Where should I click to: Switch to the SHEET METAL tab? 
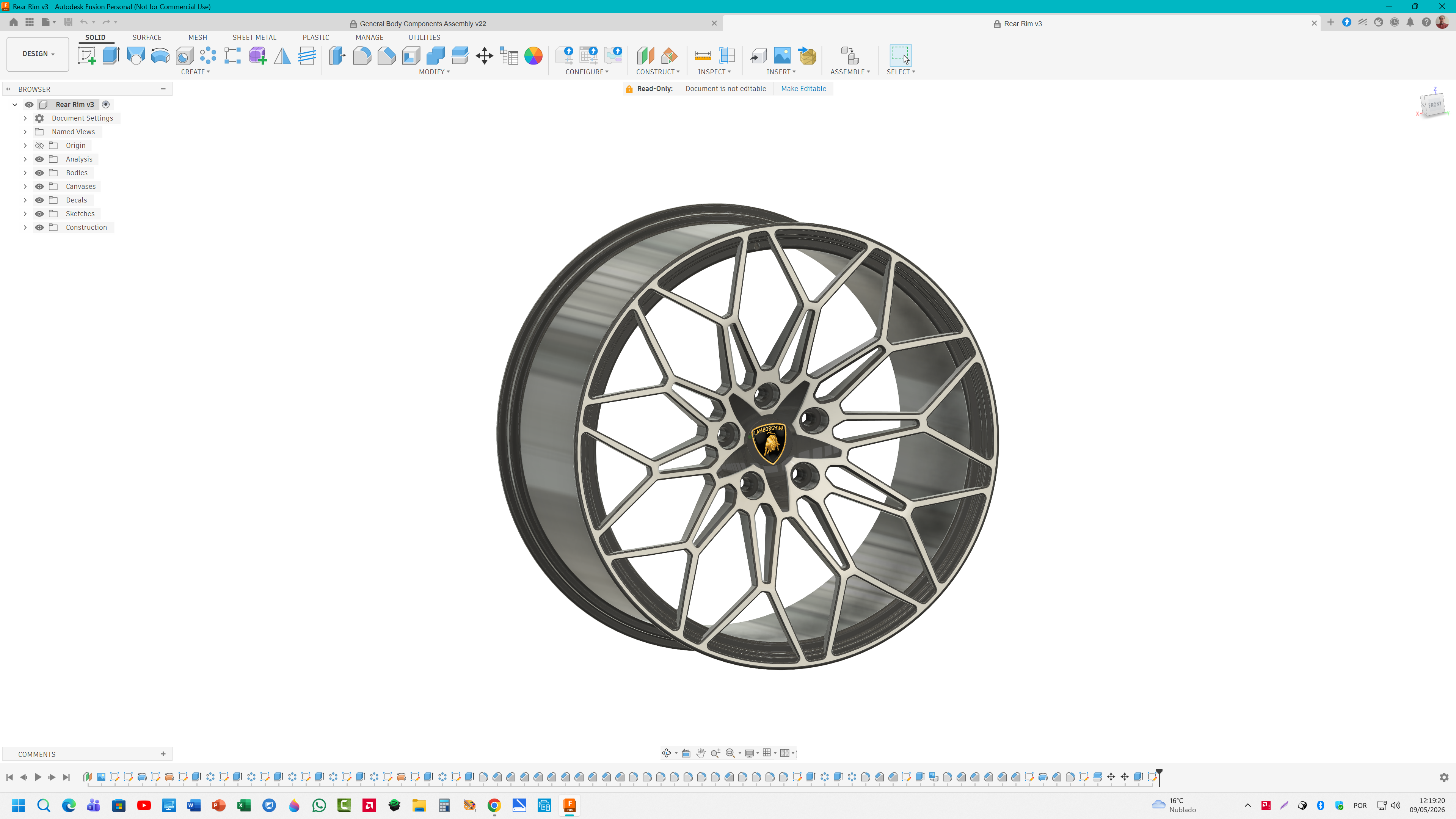[x=254, y=37]
